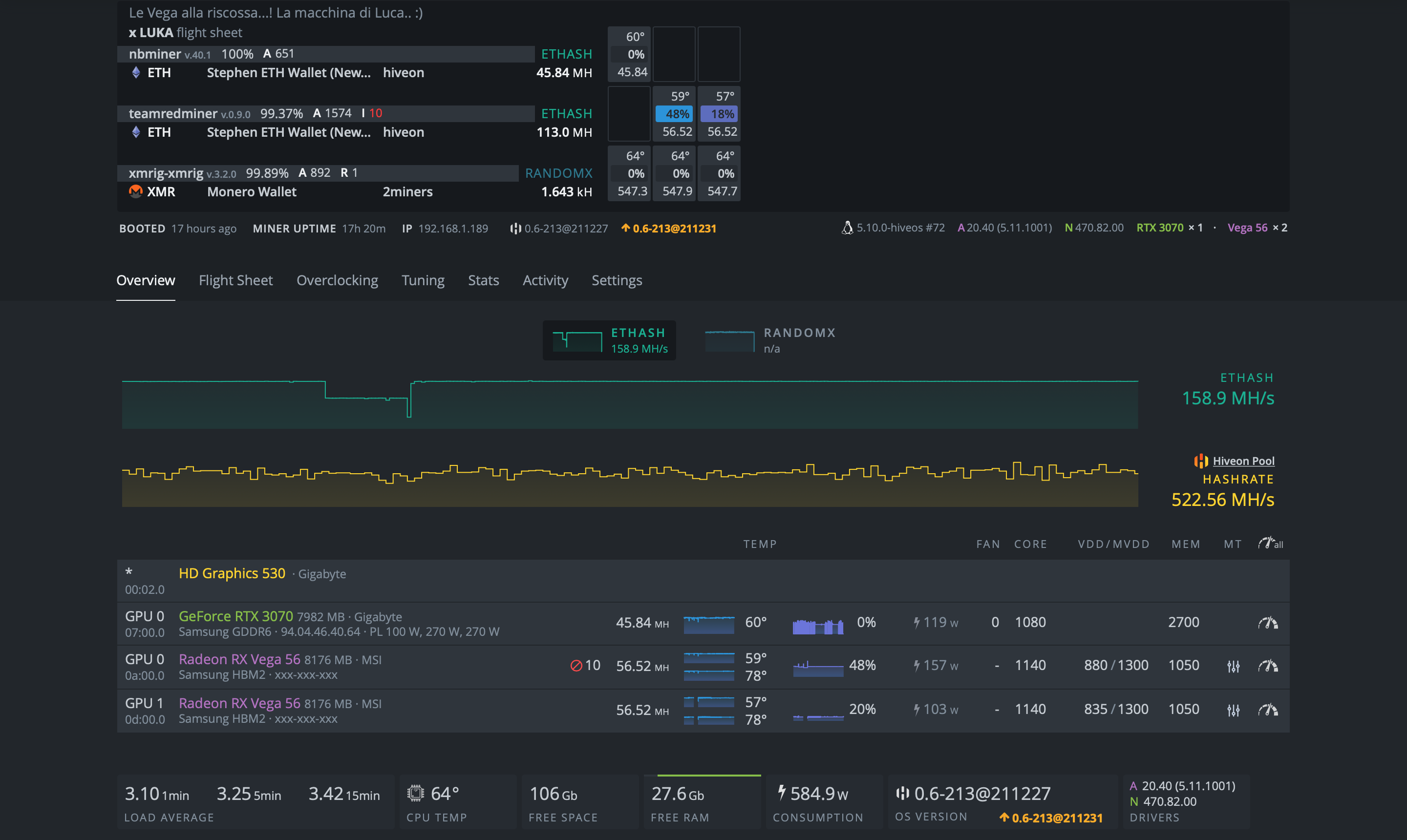Viewport: 1407px width, 840px height.
Task: Click the 60° nbminer GPU tile
Action: point(629,54)
